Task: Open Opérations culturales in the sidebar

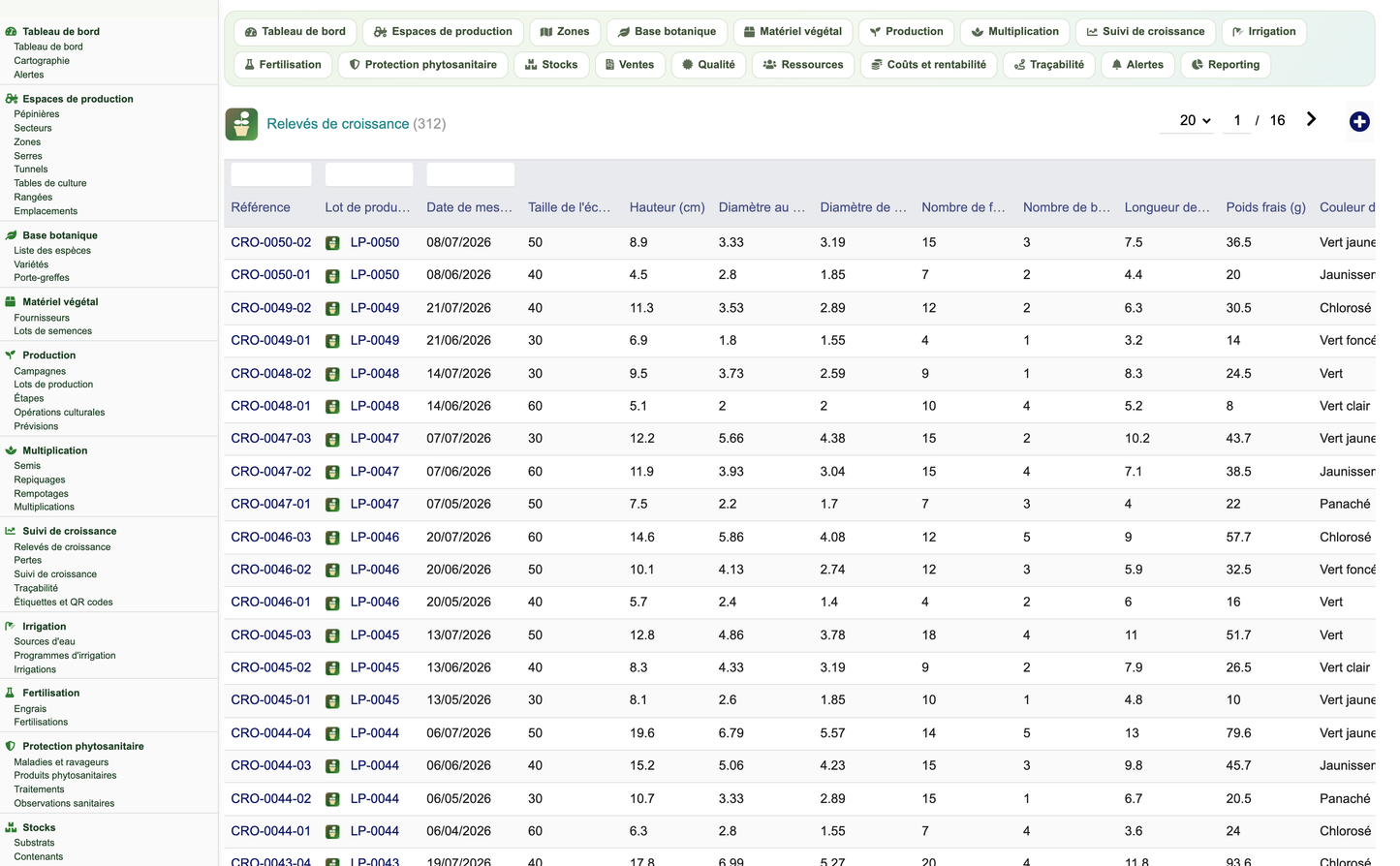Action: 59,413
